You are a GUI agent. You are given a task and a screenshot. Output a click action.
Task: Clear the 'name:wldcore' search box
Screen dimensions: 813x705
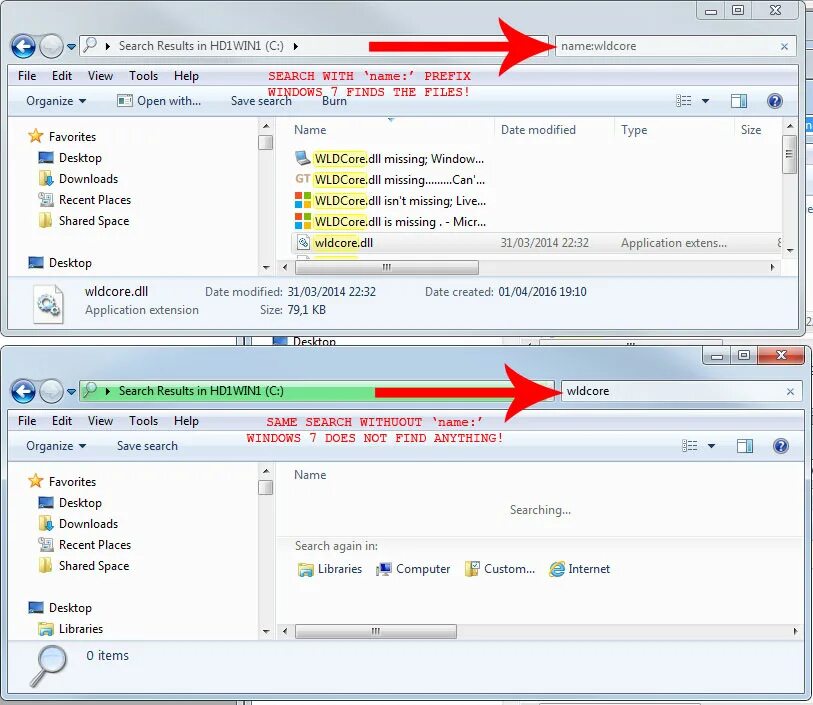pos(784,47)
